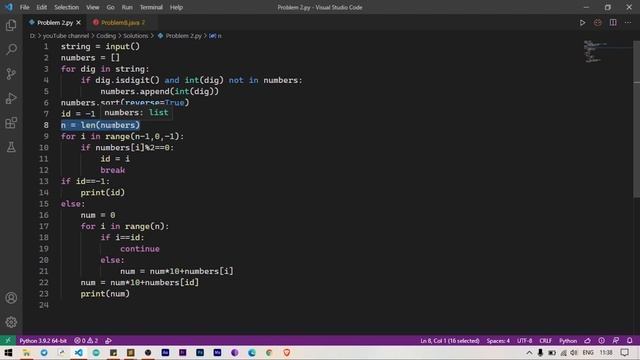This screenshot has width=640, height=360.
Task: Click the cloud icon in the status bar
Action: tap(587, 340)
